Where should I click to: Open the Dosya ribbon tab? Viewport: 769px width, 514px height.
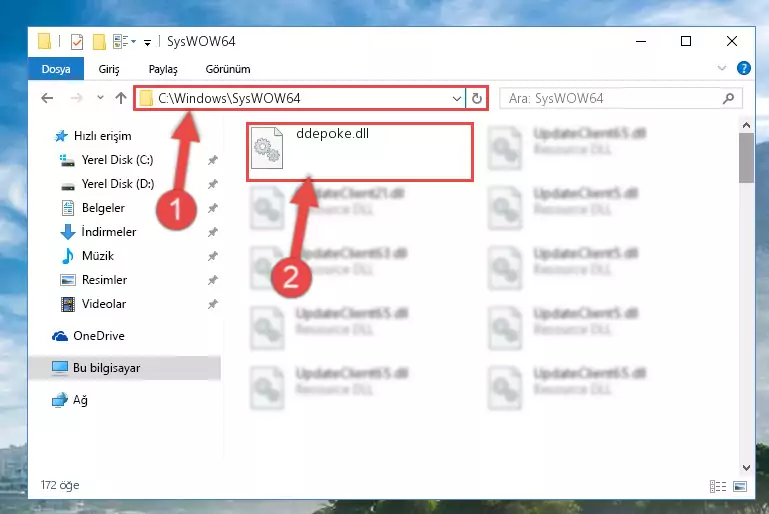click(x=56, y=69)
